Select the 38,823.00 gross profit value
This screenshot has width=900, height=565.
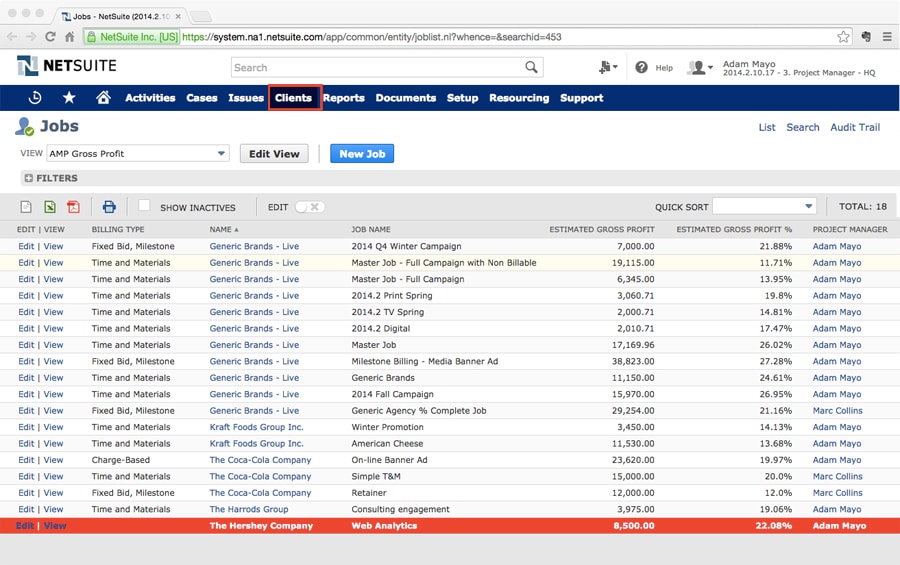[x=633, y=361]
